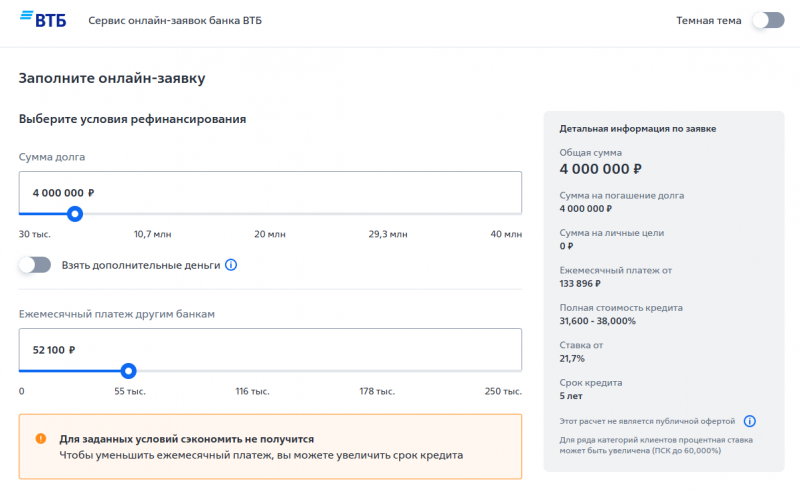Select 116 тыс. mark on payment slider
This screenshot has height=492, width=800.
click(252, 391)
